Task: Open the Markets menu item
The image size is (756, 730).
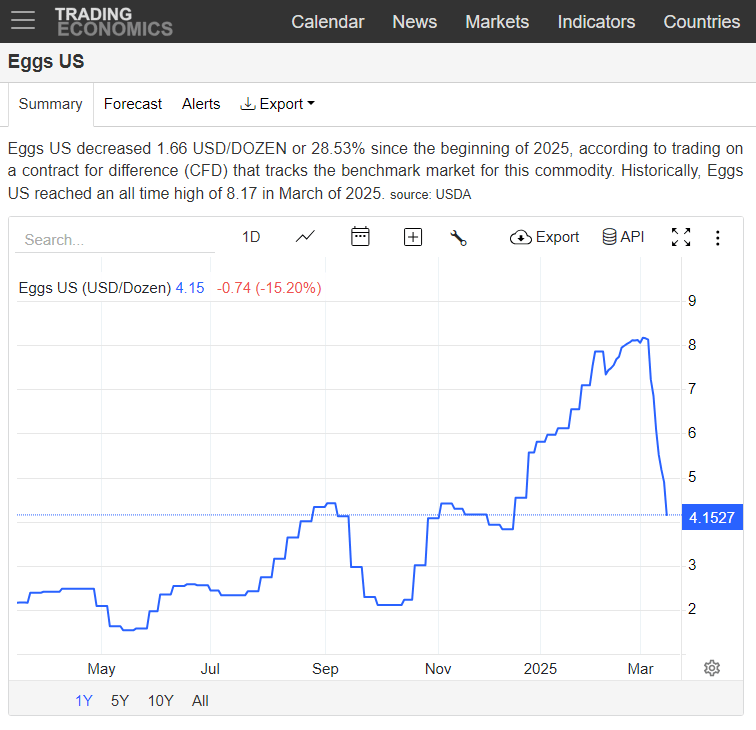Action: click(497, 22)
